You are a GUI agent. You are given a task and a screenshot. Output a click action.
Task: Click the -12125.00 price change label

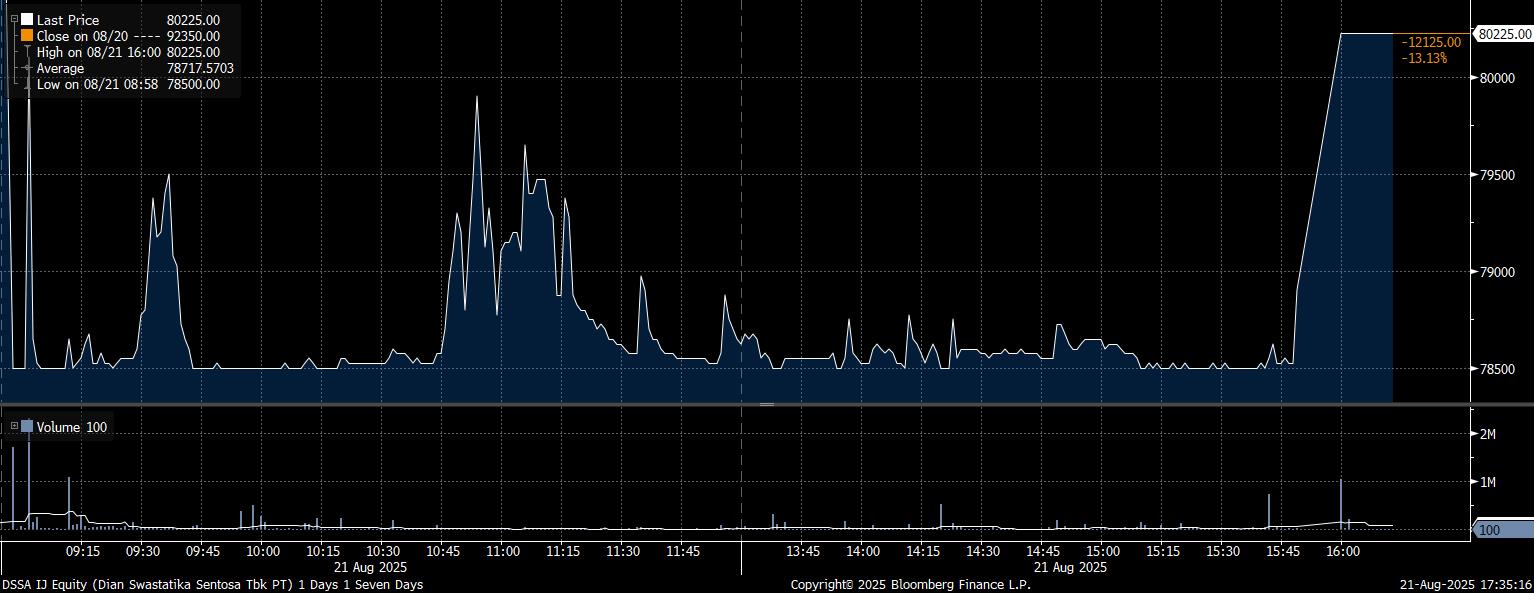1431,42
